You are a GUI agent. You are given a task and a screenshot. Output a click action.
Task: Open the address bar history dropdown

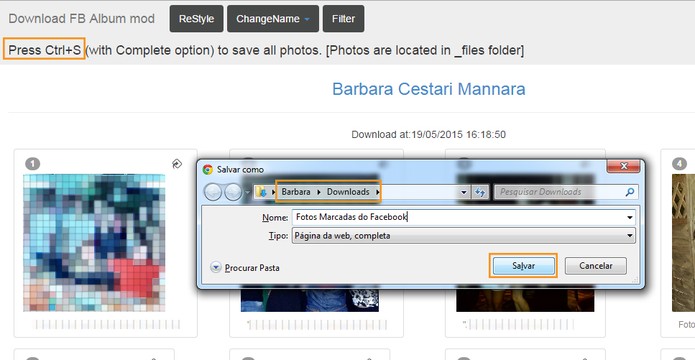(x=464, y=192)
